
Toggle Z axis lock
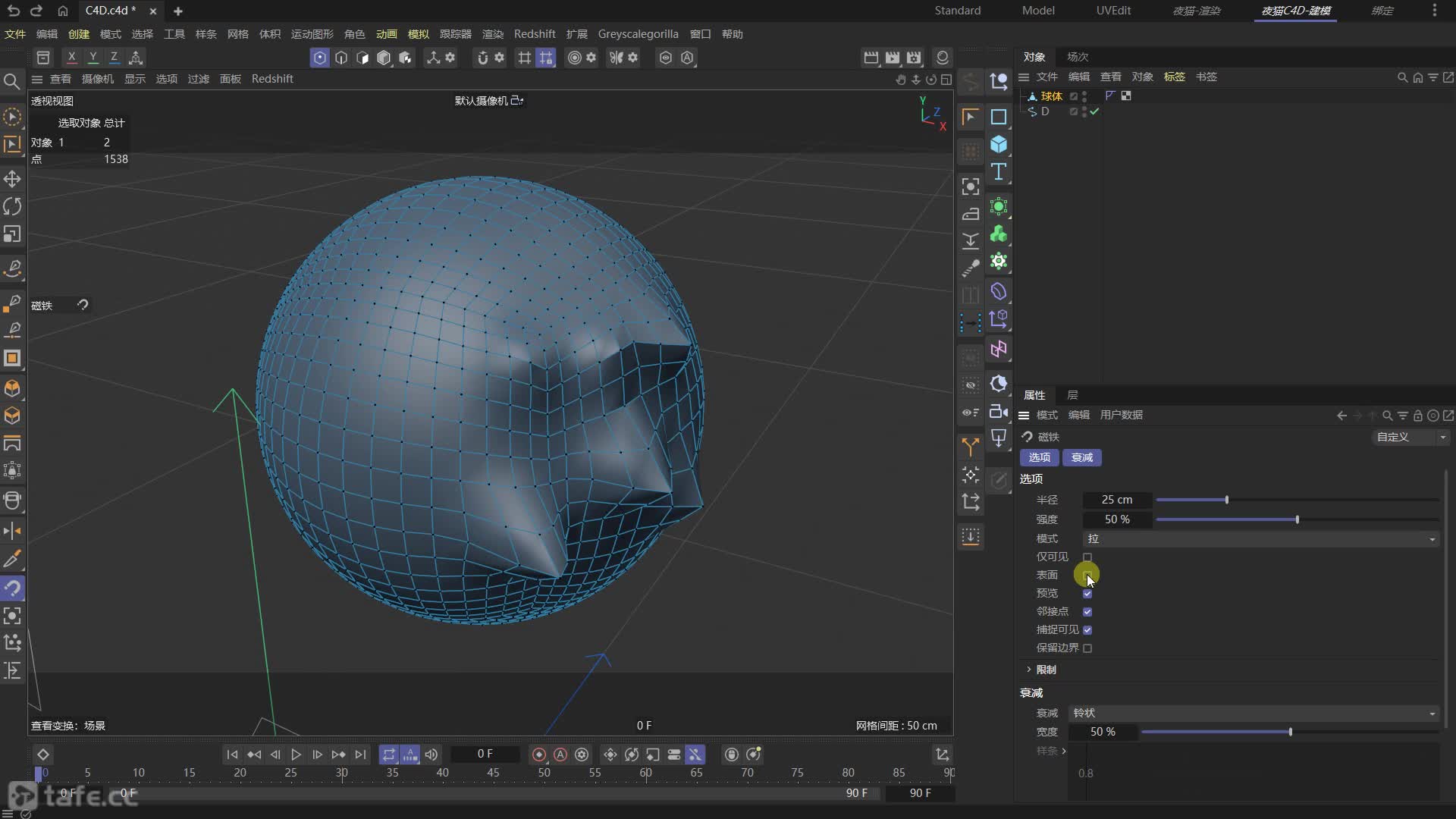(x=114, y=57)
